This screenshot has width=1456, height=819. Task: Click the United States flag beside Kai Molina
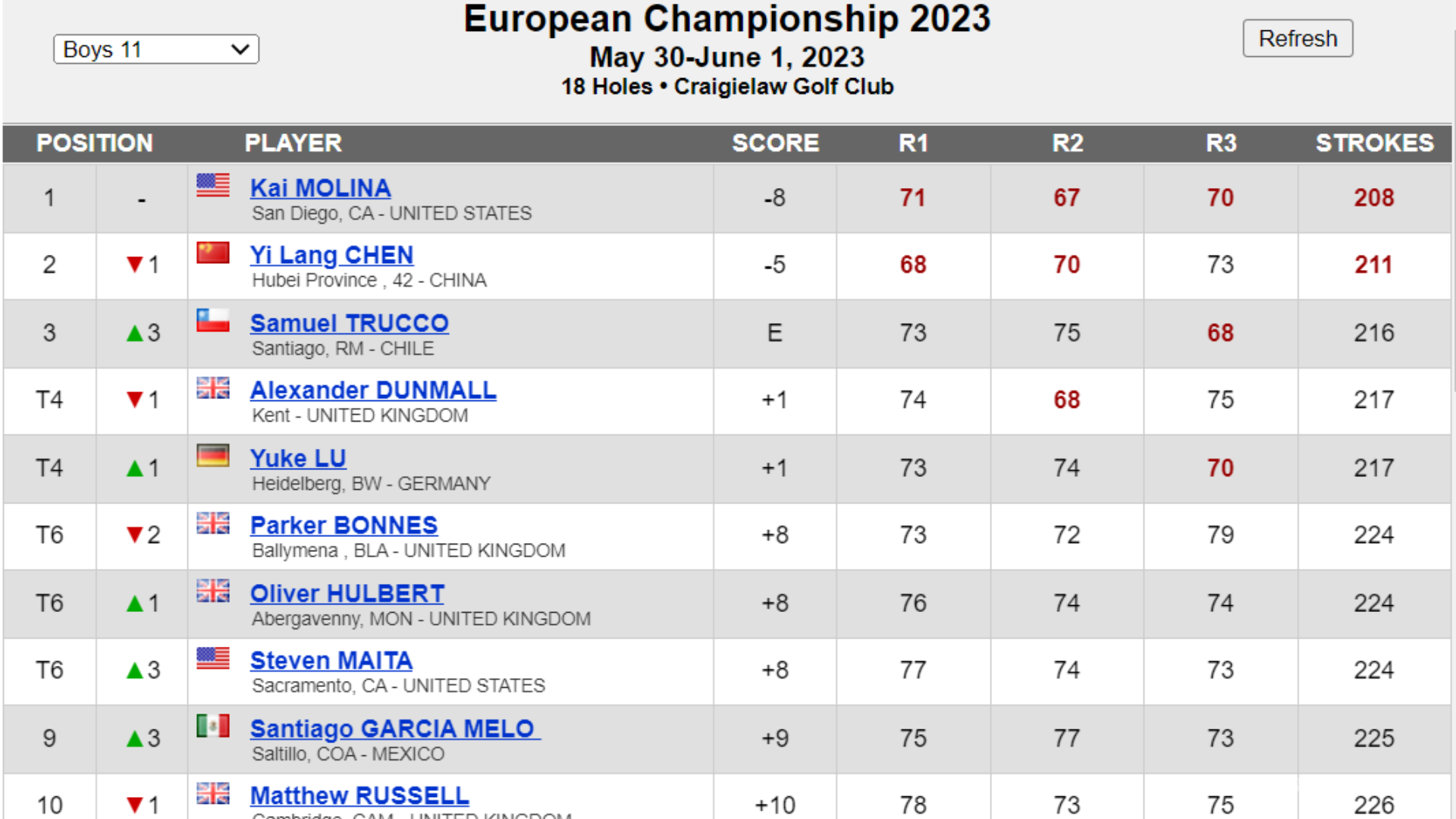213,185
